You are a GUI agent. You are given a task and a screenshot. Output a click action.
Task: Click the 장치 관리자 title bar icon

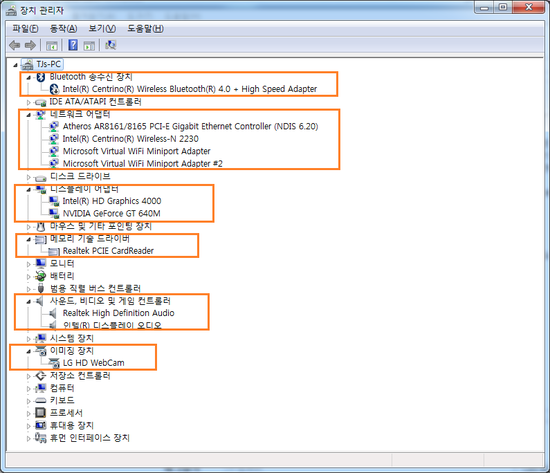(x=11, y=11)
